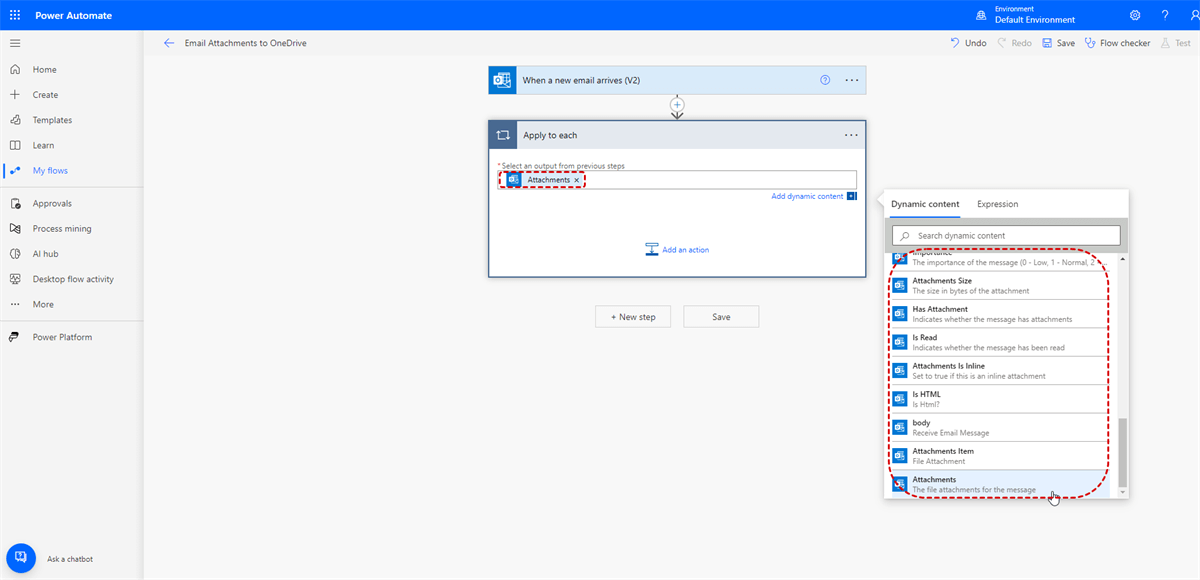Click the Save button below the flow
Screen dimensions: 1200x580
click(x=721, y=317)
